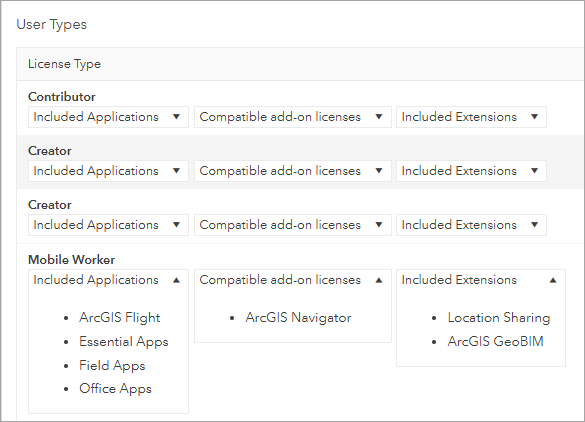Expand Included Extensions in the shaded Creator row
Image resolution: width=585 pixels, height=422 pixels.
471,171
